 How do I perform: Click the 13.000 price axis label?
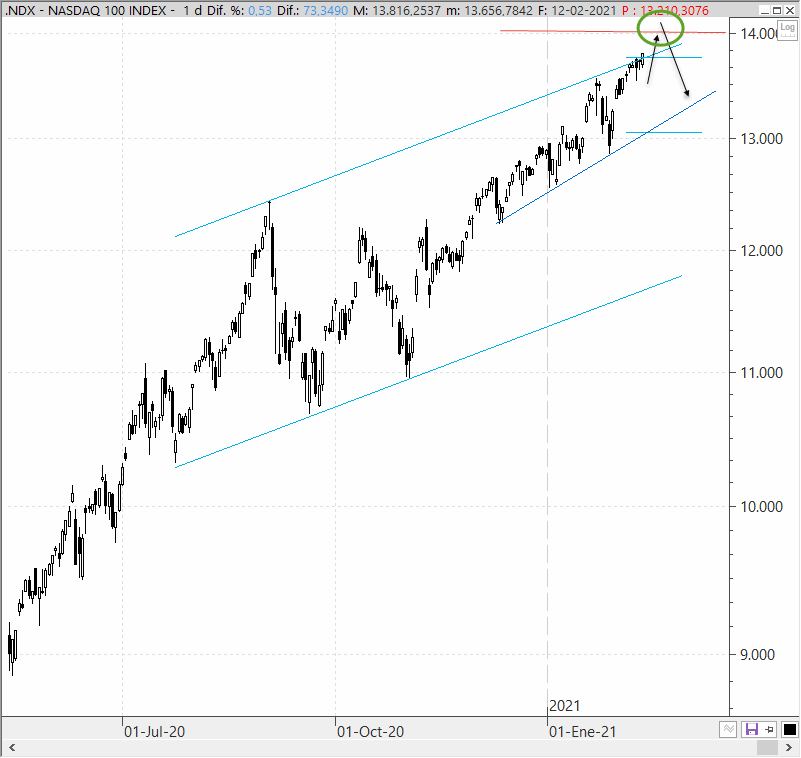pyautogui.click(x=762, y=139)
